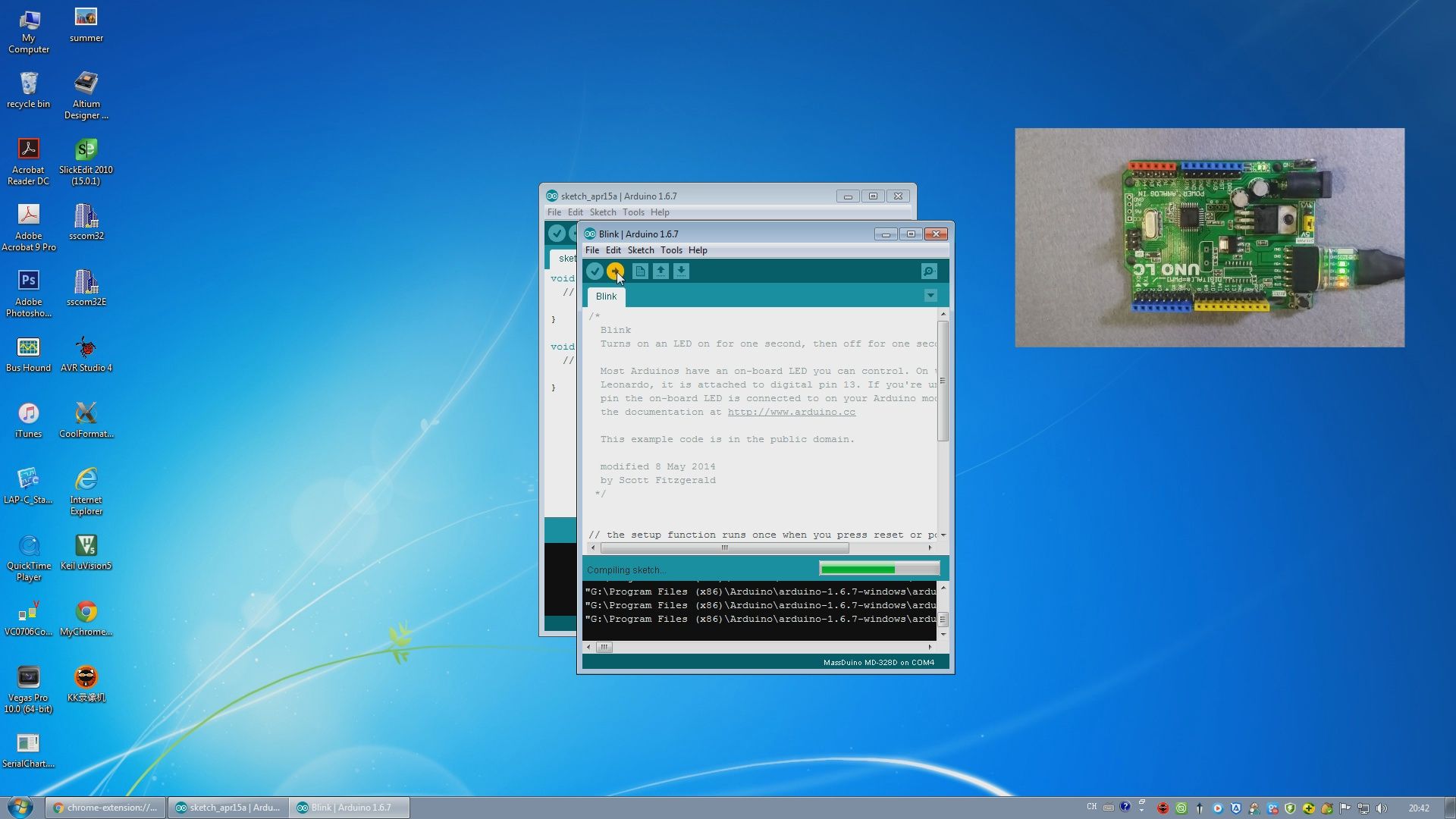Open the Sketch menu in Blink window

click(640, 250)
